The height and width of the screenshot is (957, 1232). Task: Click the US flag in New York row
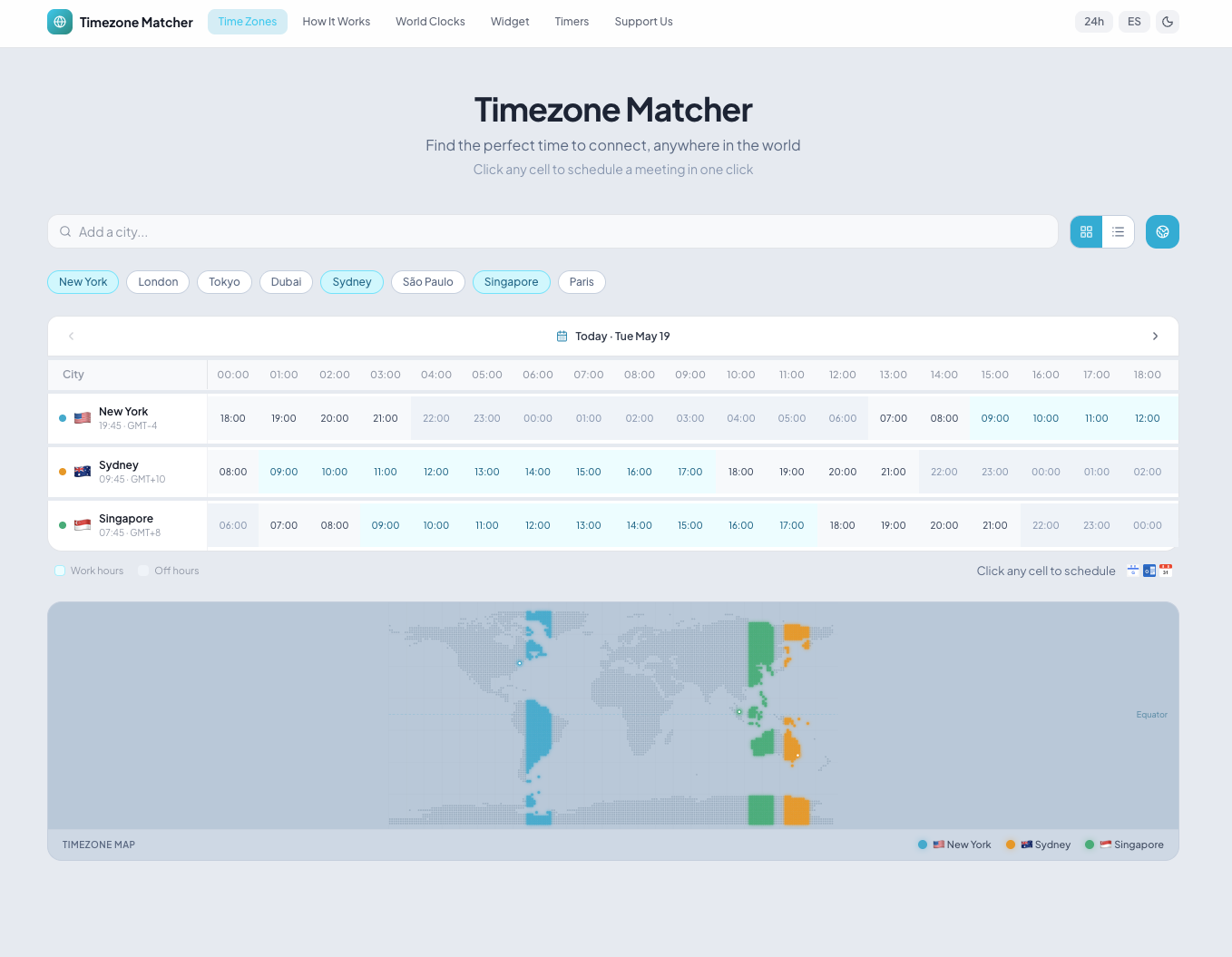pyautogui.click(x=83, y=418)
